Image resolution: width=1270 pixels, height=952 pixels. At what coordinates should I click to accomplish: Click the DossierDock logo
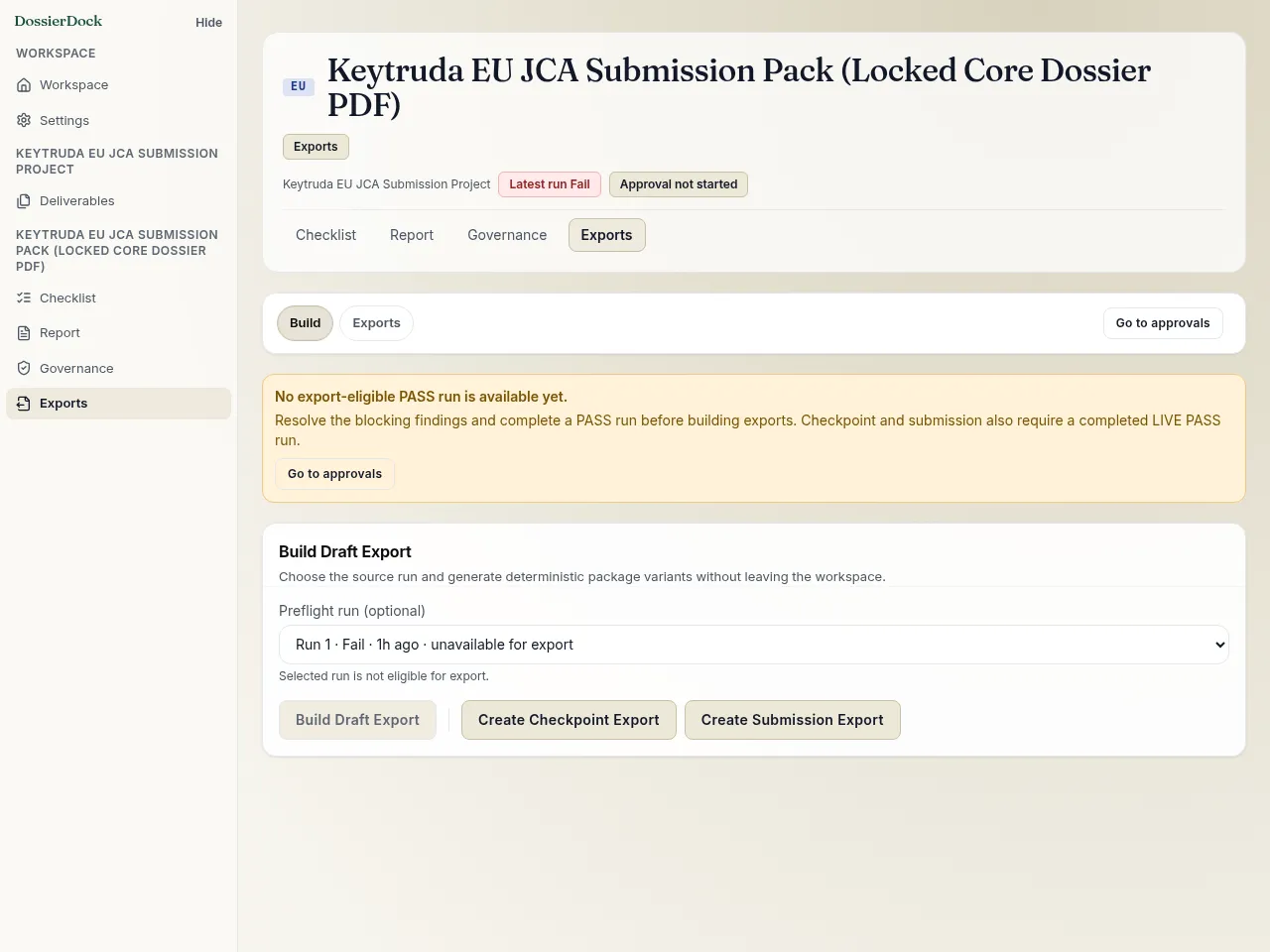click(x=59, y=21)
